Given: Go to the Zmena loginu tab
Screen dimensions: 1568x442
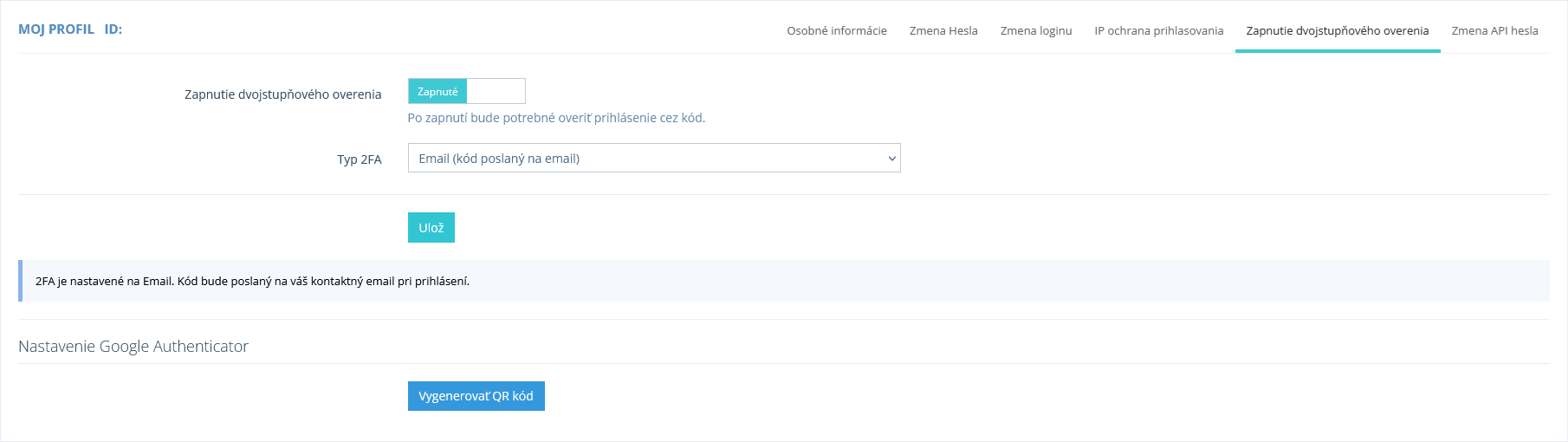Looking at the screenshot, I should pos(1035,30).
